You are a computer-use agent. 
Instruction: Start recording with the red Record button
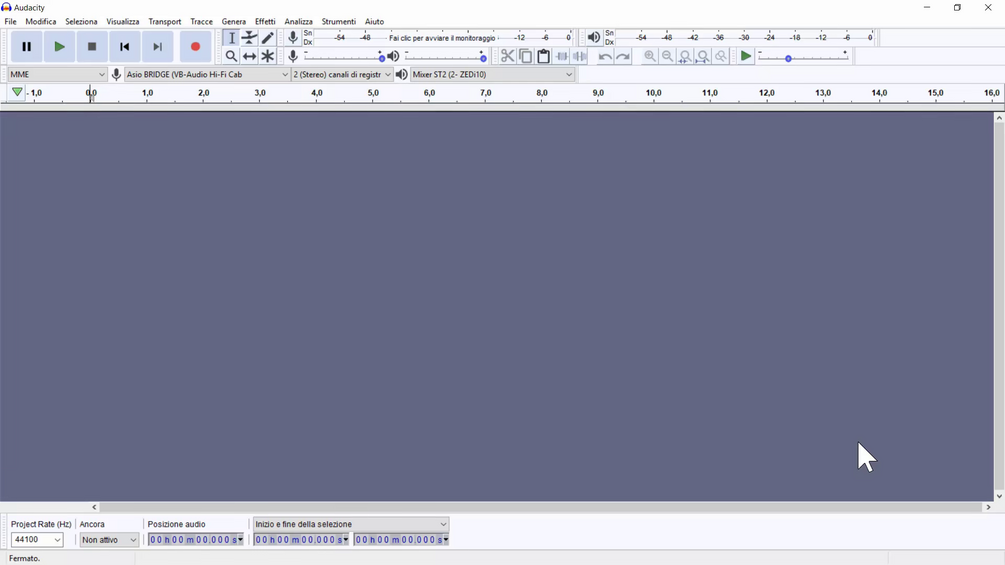click(x=195, y=47)
